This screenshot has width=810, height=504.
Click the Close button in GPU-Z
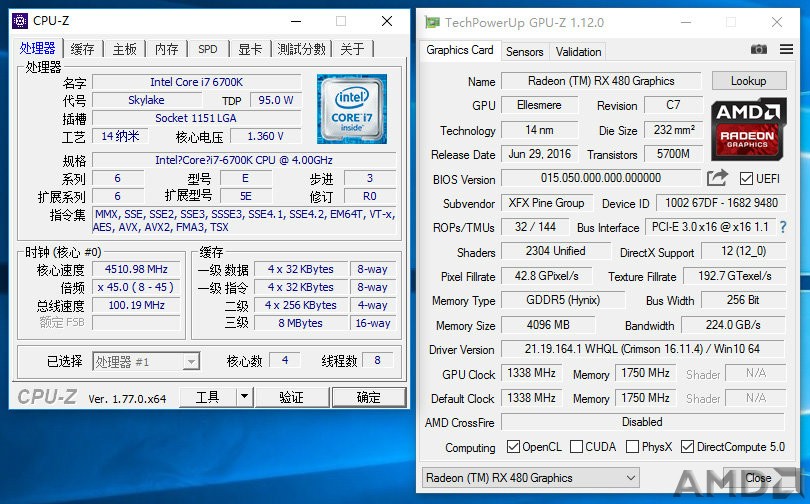(x=758, y=478)
